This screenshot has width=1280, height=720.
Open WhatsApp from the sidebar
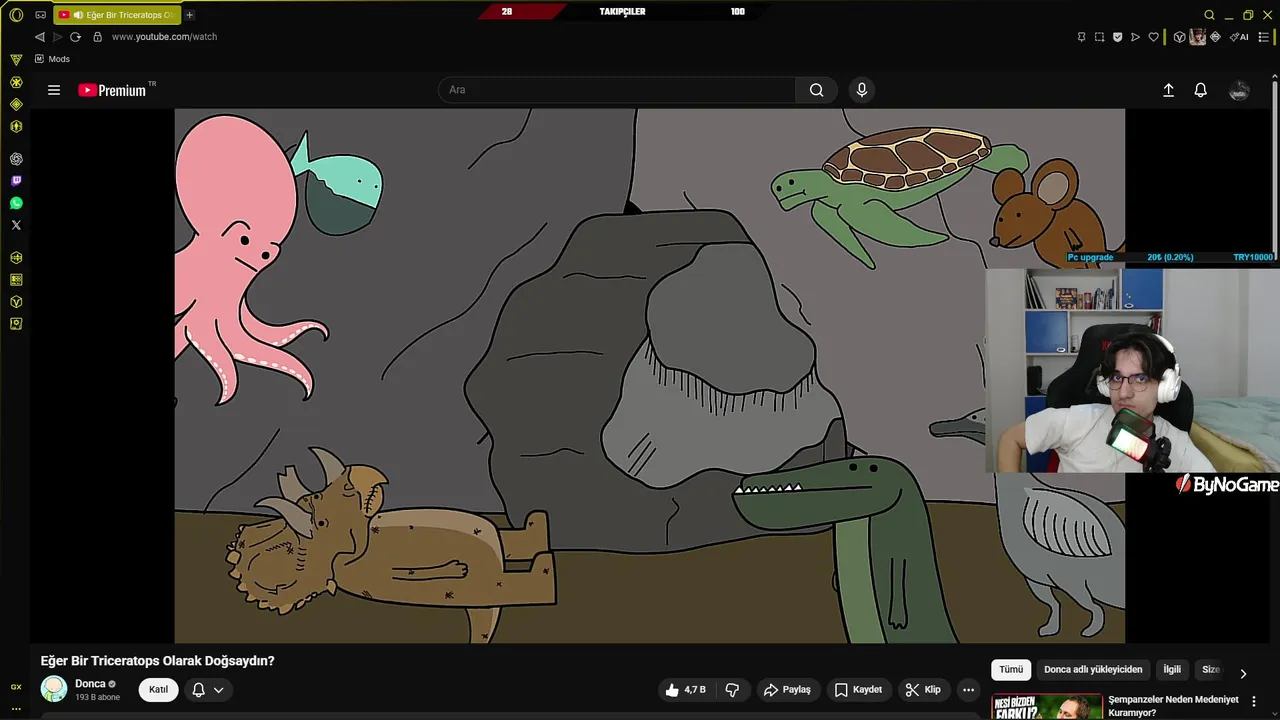pos(16,203)
